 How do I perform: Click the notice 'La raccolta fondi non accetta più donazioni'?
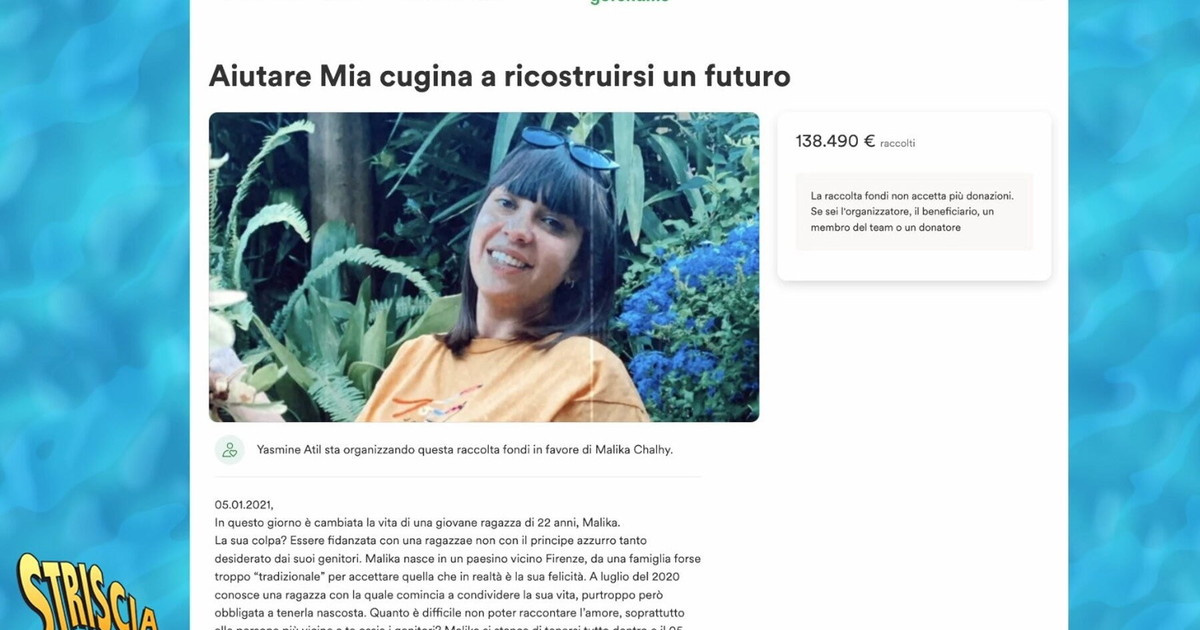click(912, 195)
